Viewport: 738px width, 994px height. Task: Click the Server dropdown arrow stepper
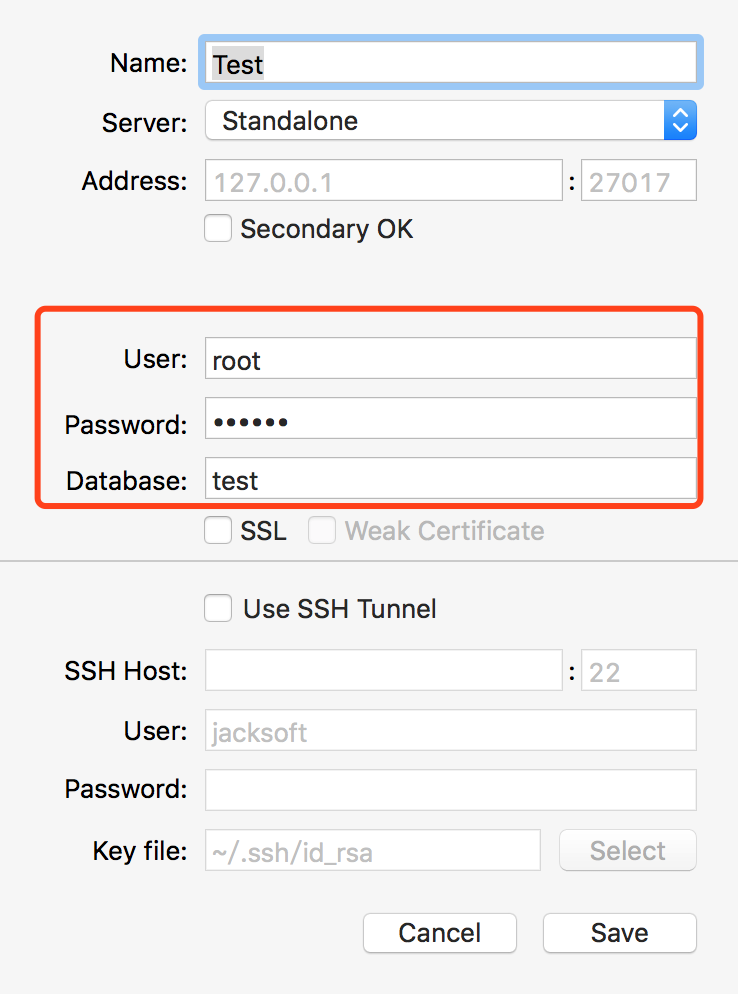pyautogui.click(x=680, y=122)
